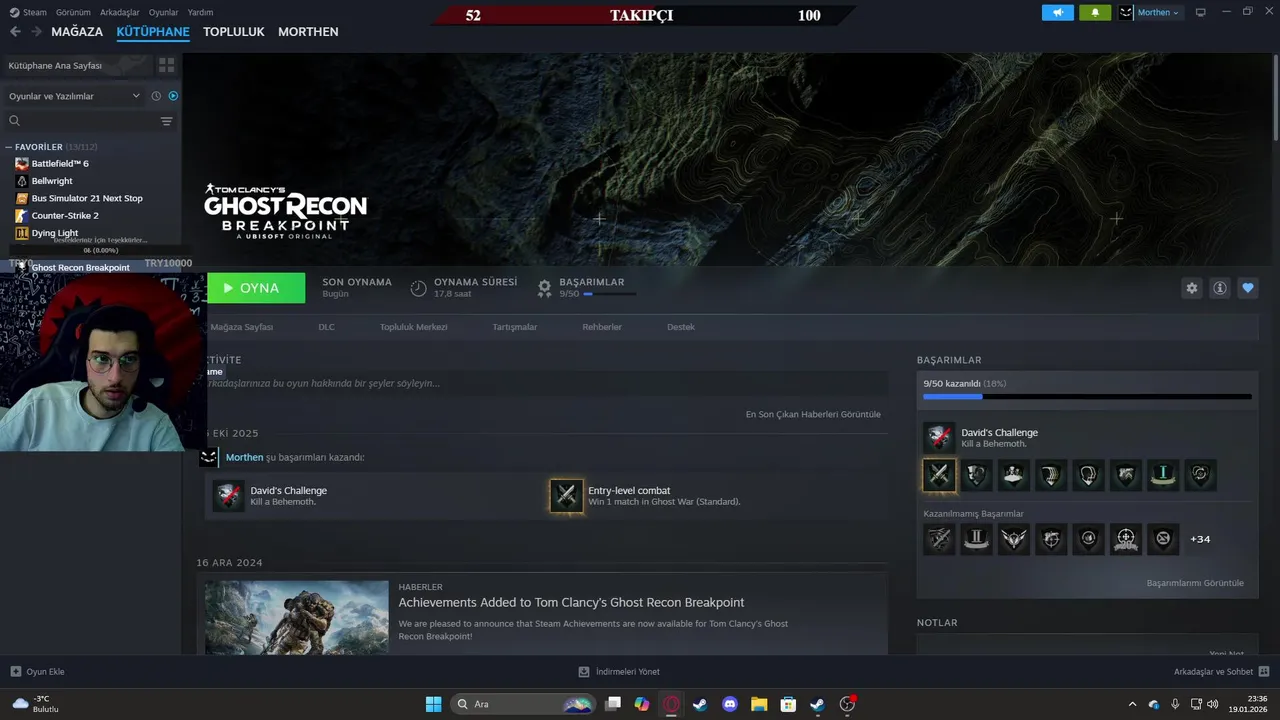Switch to the TOPLULUK tab

tap(234, 32)
